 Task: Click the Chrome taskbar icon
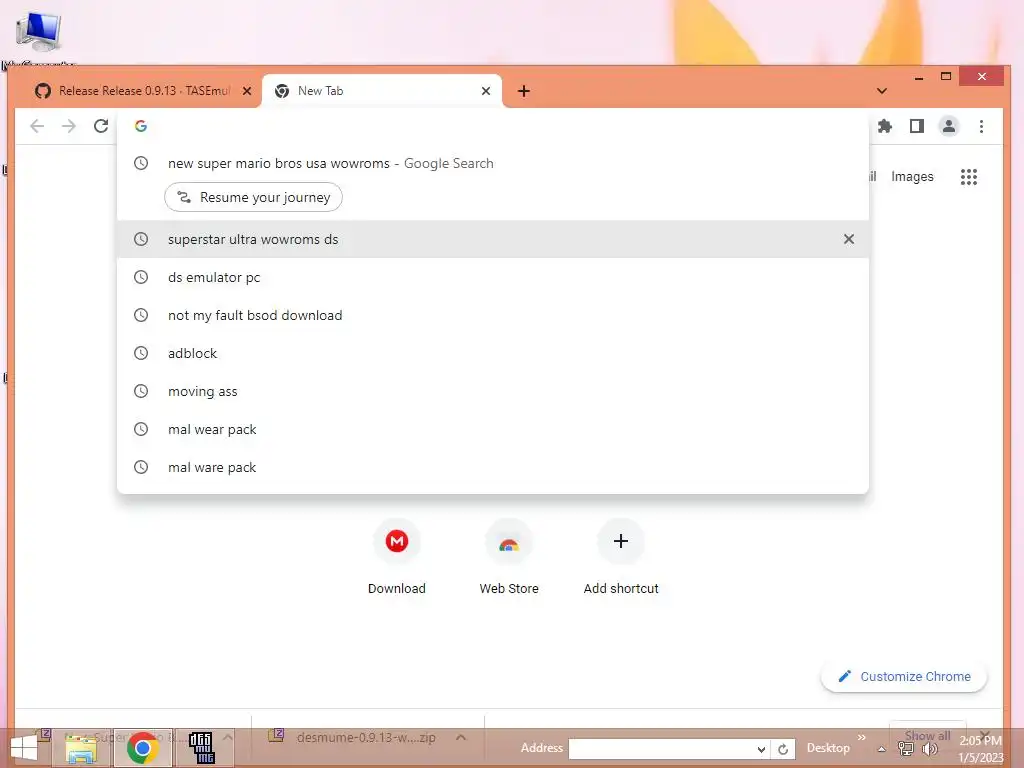(142, 748)
